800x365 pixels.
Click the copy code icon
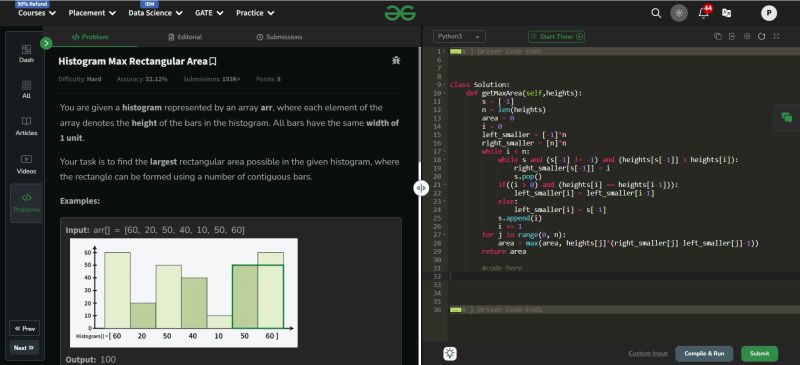[x=717, y=37]
